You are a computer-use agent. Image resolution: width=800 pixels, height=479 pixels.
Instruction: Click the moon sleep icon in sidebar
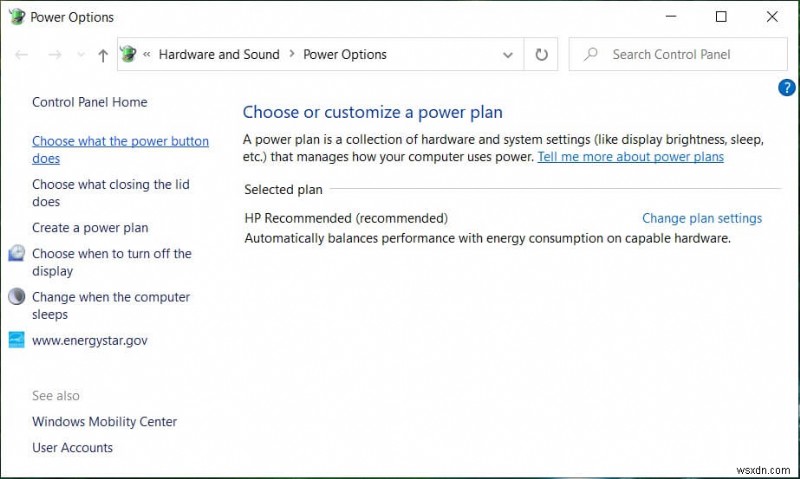16,297
